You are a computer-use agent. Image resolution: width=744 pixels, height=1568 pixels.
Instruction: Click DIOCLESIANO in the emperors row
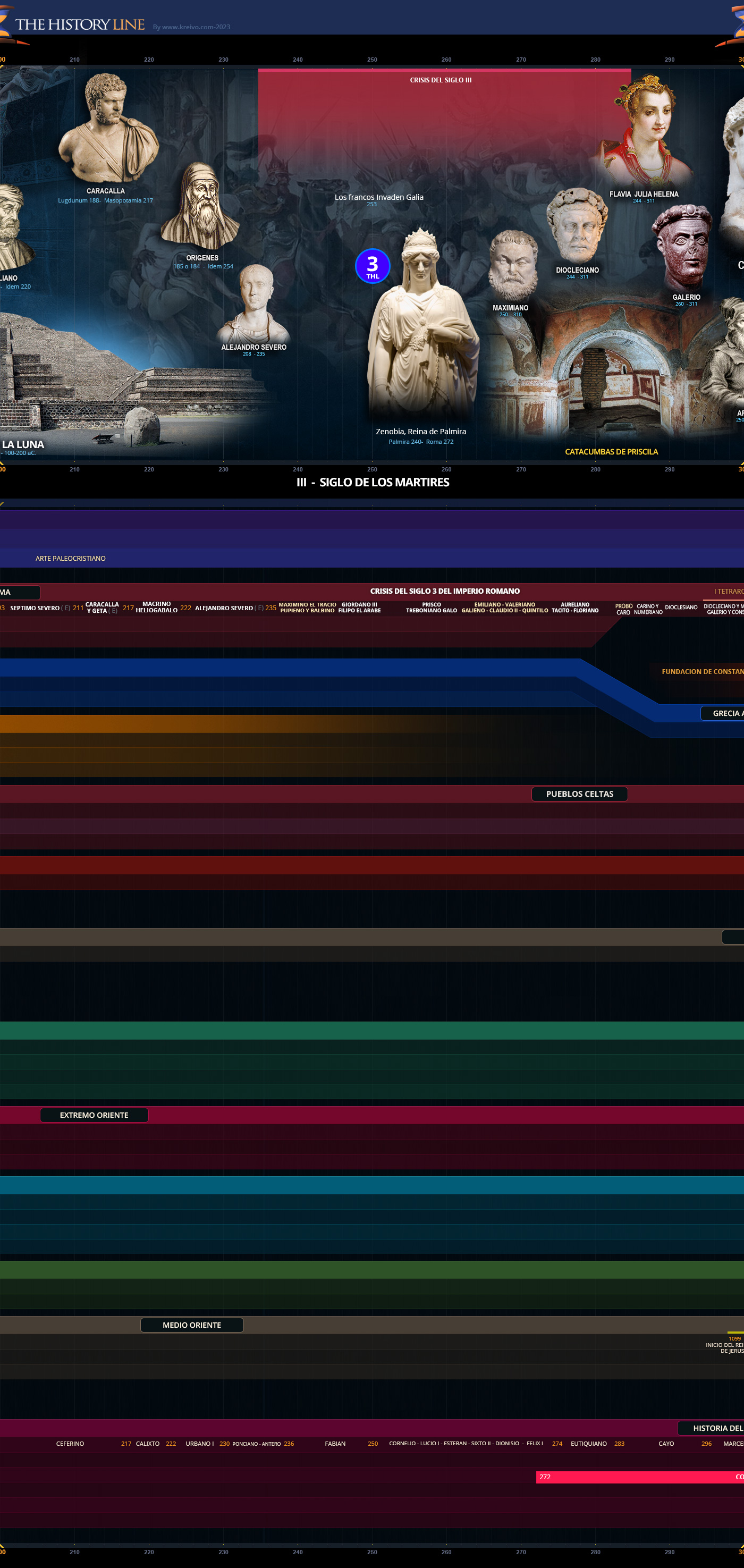tap(681, 608)
